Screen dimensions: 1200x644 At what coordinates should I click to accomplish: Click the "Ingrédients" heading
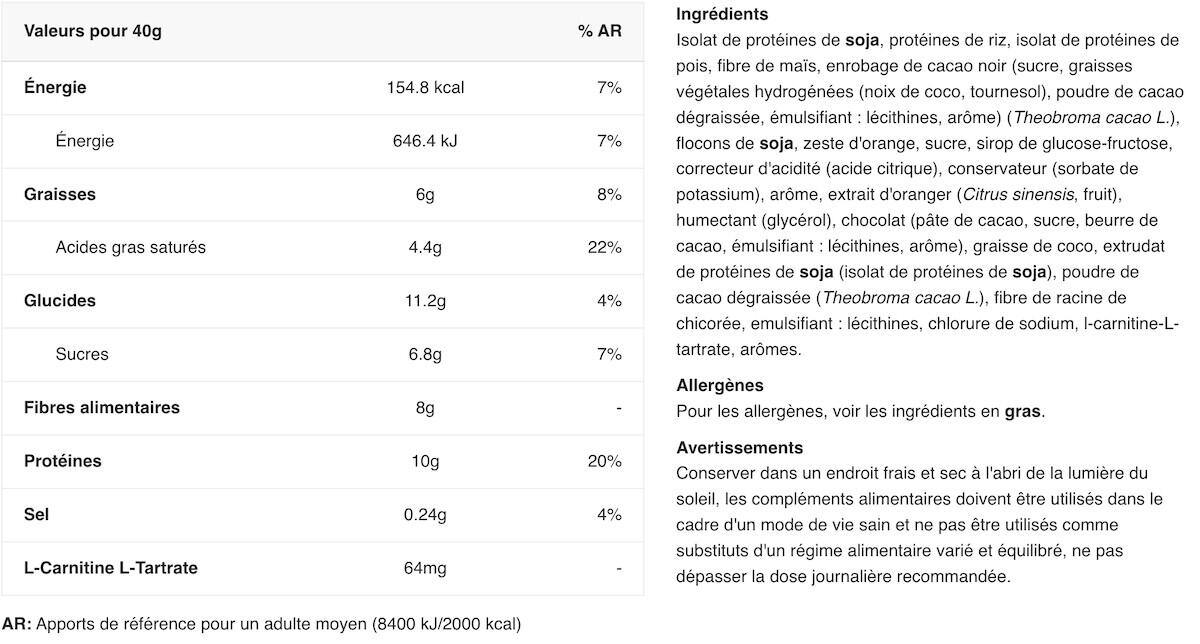click(x=722, y=15)
